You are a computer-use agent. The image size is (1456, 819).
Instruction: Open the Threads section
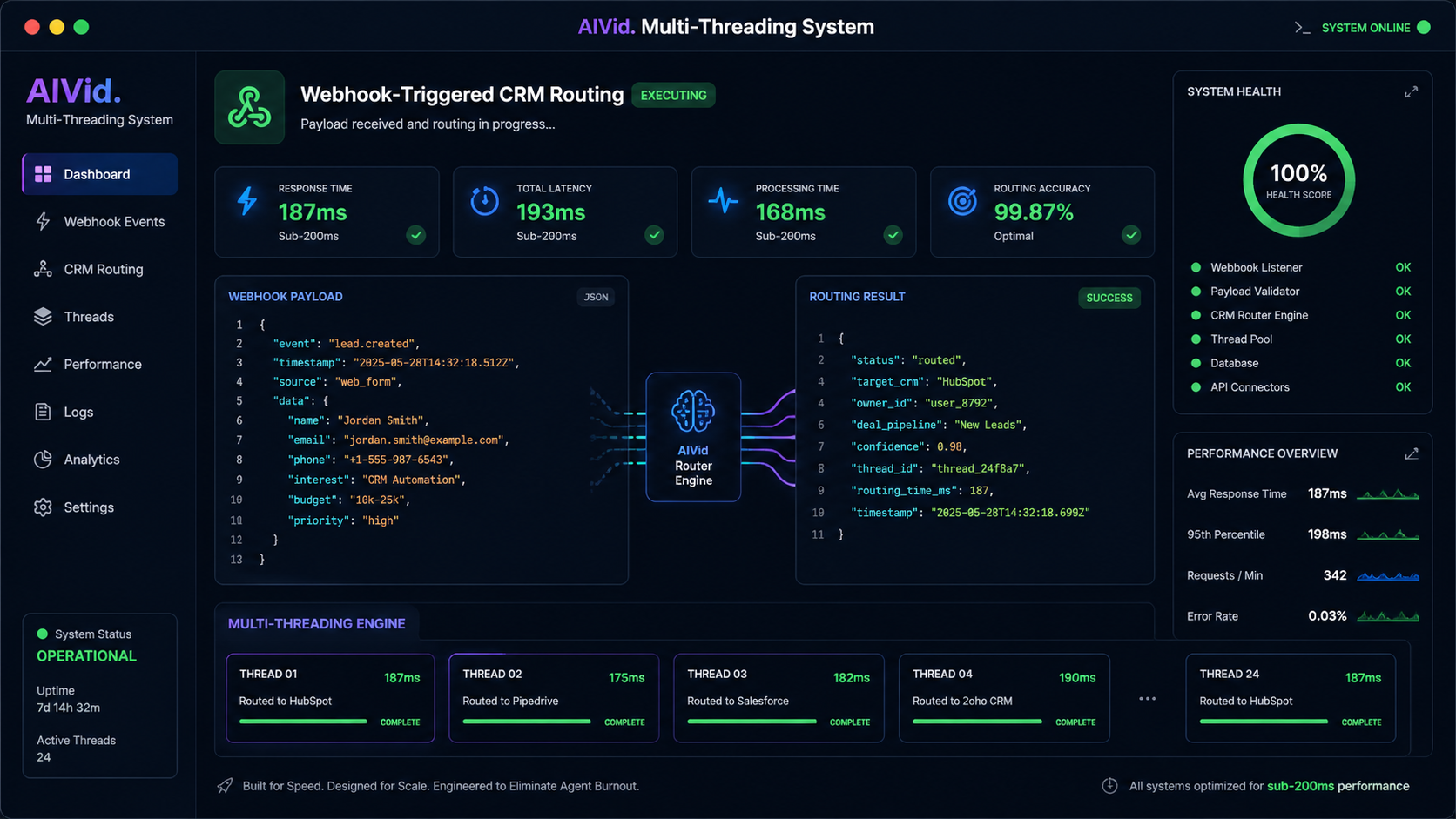click(x=99, y=317)
